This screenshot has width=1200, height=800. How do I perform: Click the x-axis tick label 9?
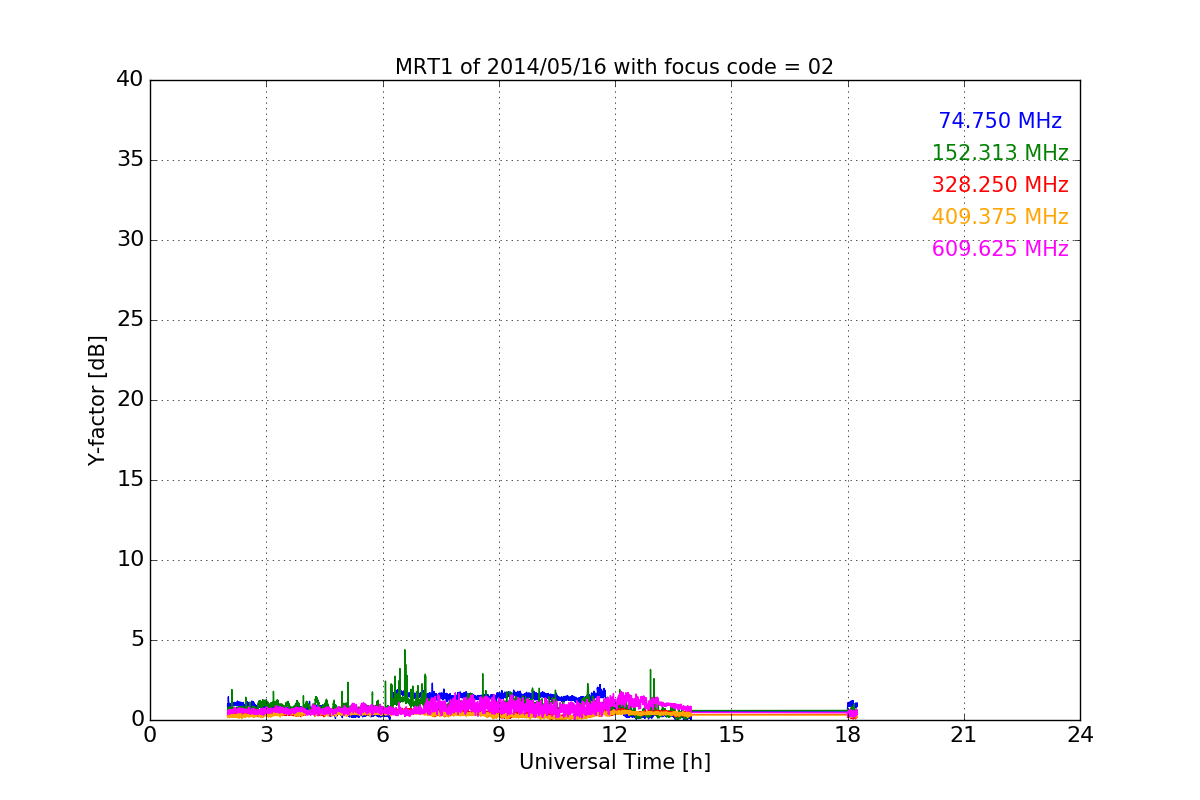click(499, 735)
